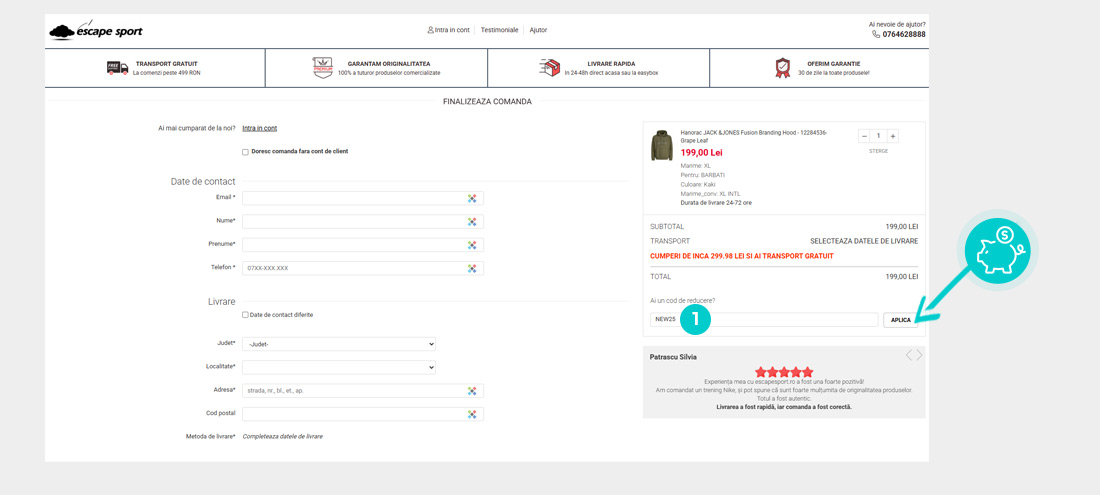Image resolution: width=1100 pixels, height=495 pixels.
Task: Click the warranty shield icon
Action: pos(782,68)
